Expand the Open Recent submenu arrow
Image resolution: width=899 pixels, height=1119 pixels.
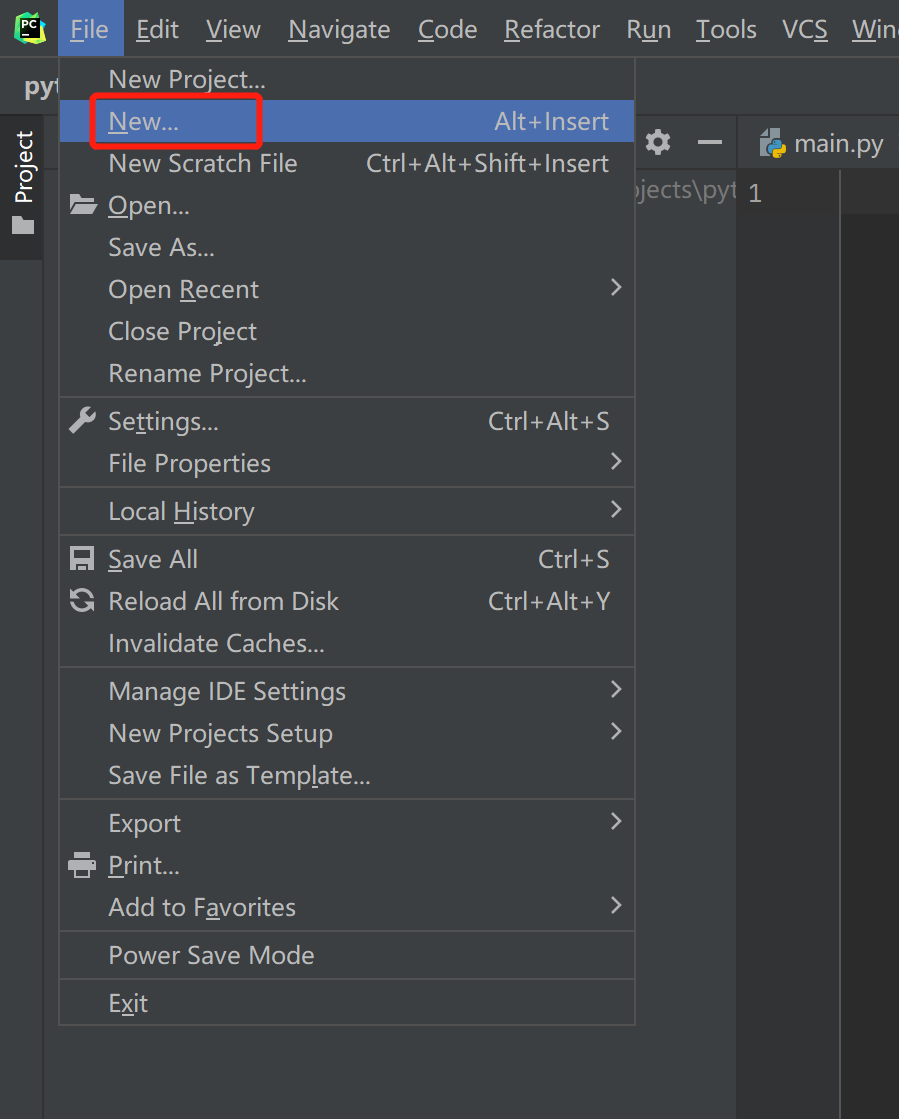(x=616, y=288)
